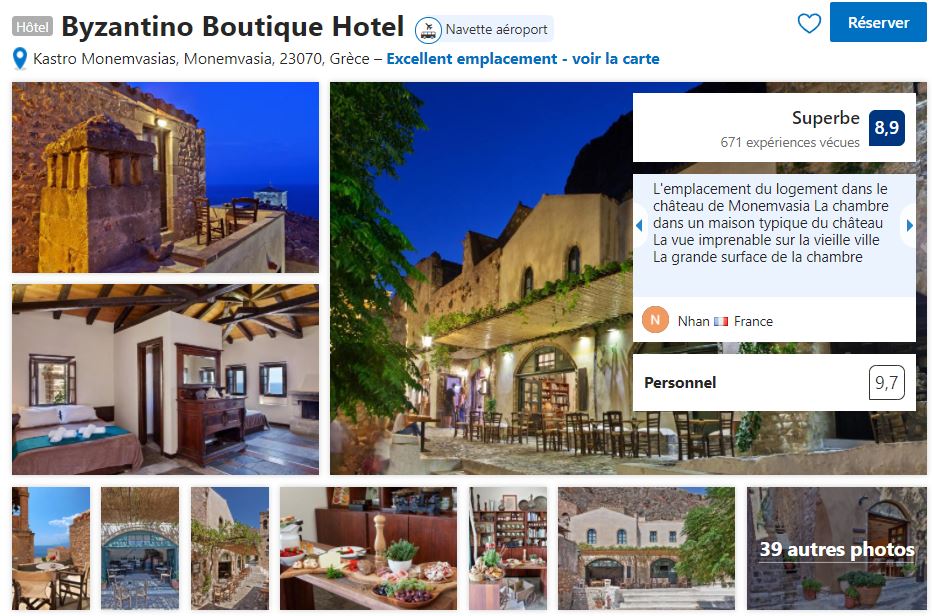The height and width of the screenshot is (616, 932).
Task: Click reviewer Nhan's orange avatar
Action: (x=655, y=320)
